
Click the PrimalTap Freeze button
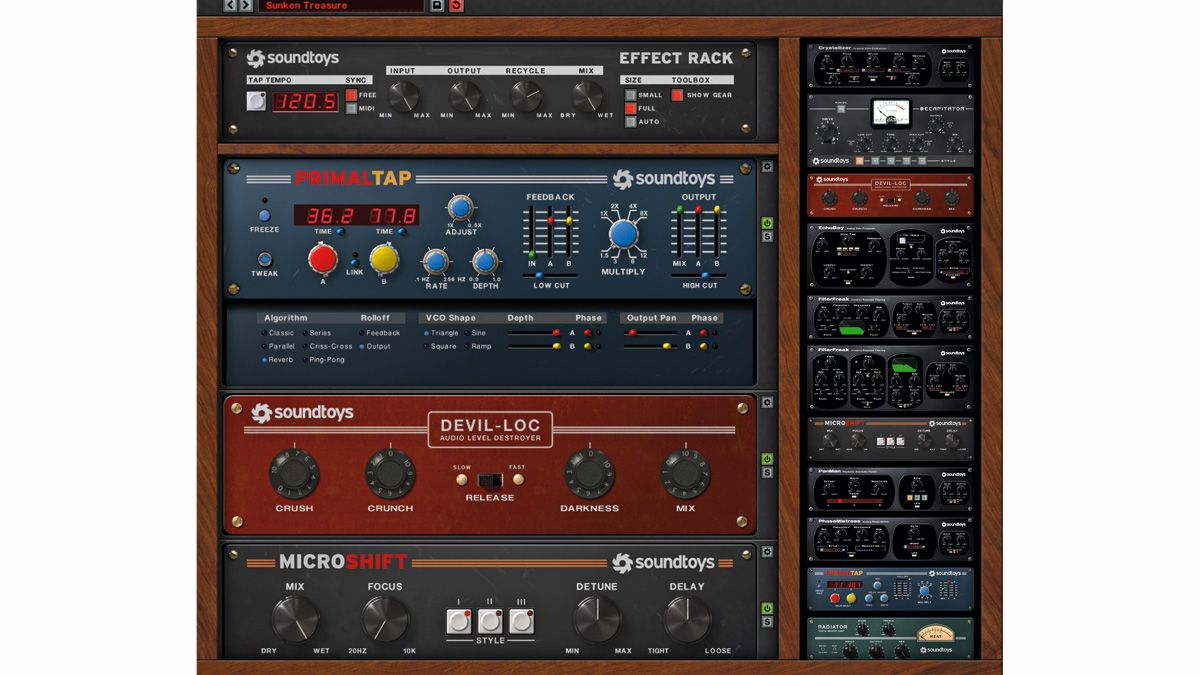264,215
